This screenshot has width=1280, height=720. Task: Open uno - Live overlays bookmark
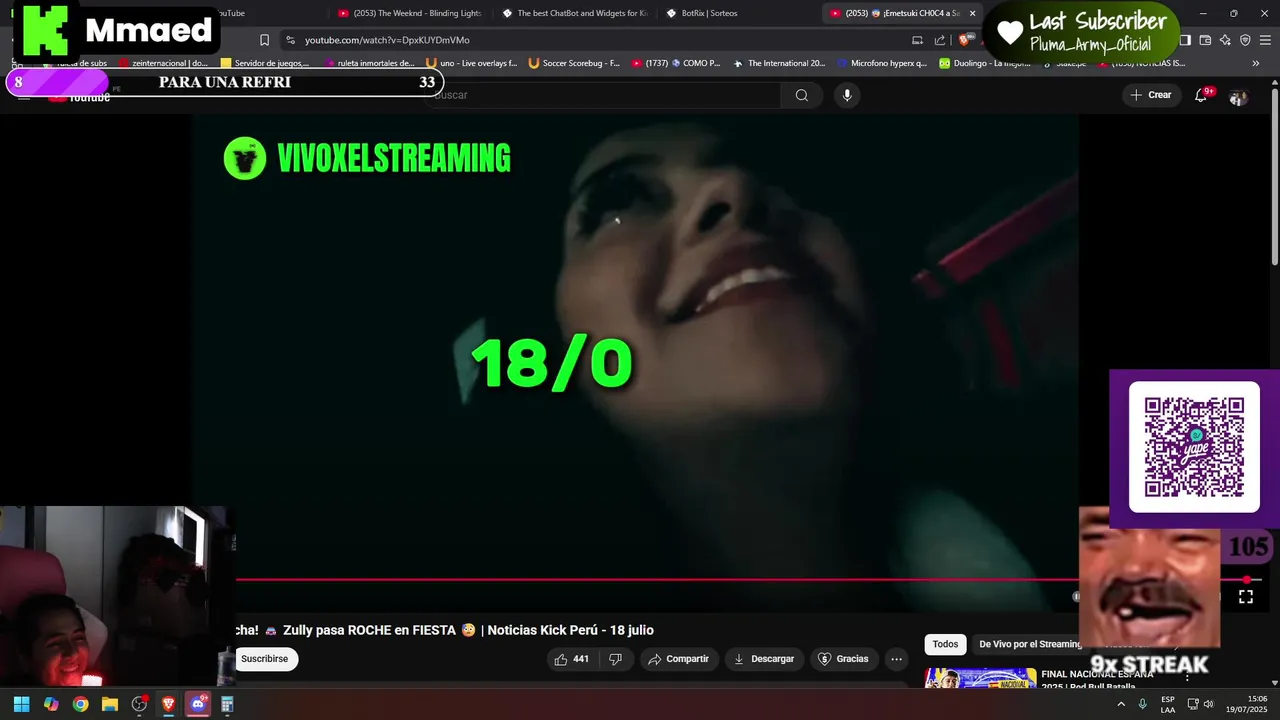(x=472, y=63)
